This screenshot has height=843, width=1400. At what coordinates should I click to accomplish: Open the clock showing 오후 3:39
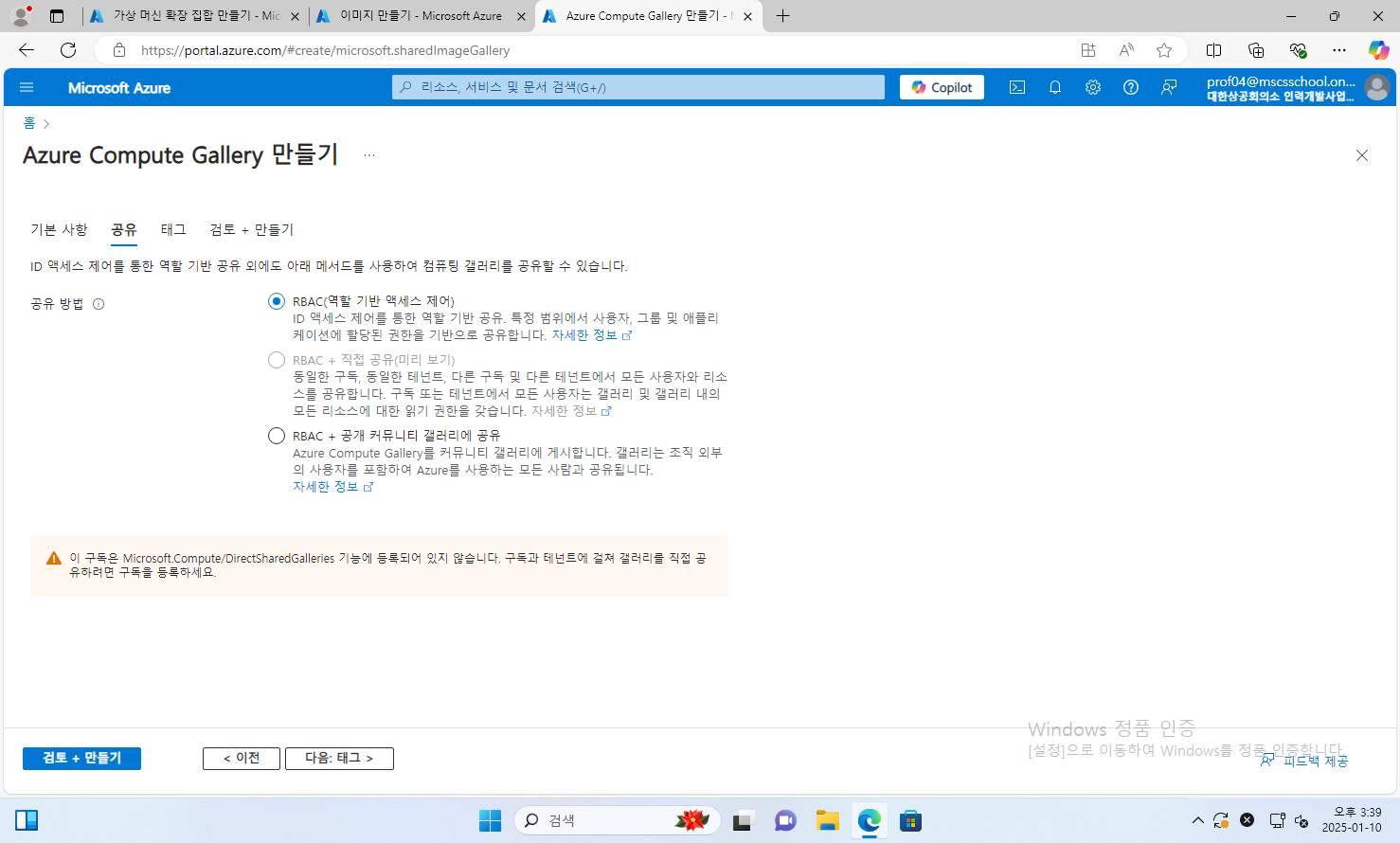click(1352, 820)
